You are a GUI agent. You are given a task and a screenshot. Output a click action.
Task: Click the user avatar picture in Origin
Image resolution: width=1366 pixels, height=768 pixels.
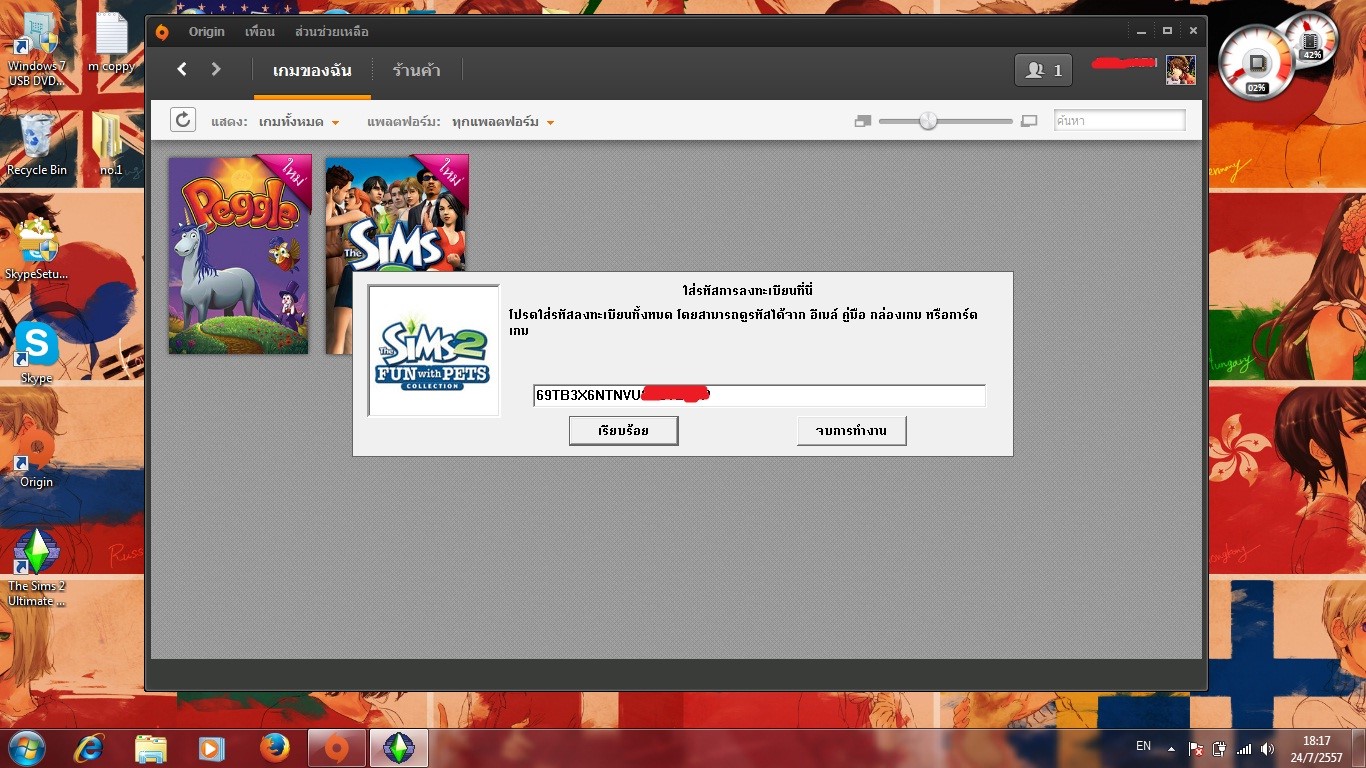point(1181,70)
